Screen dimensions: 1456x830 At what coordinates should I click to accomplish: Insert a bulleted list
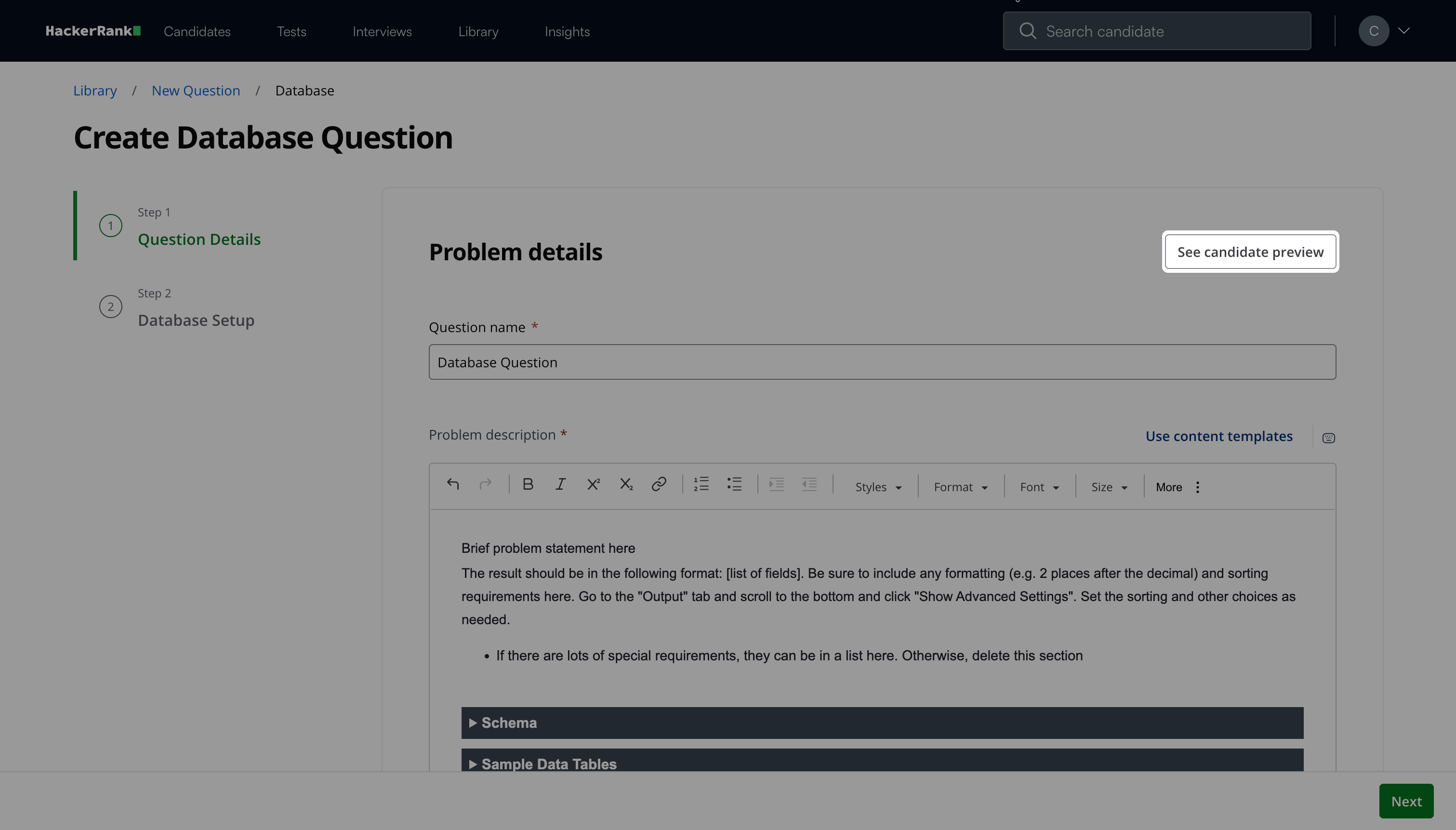(x=734, y=484)
